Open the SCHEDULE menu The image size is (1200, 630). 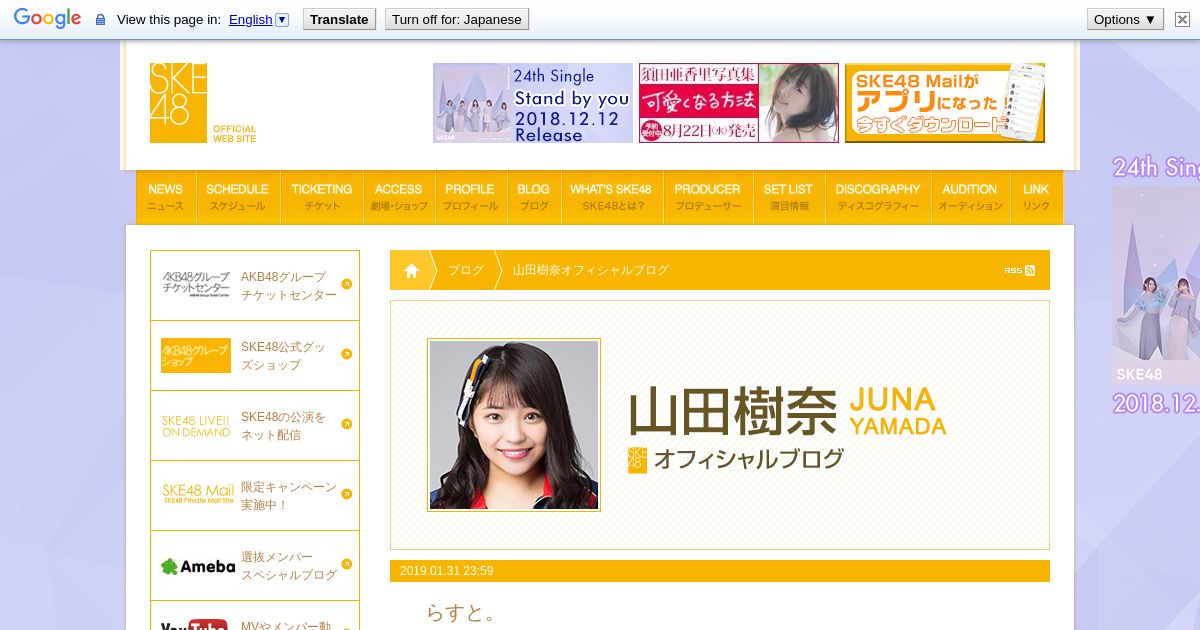tap(237, 197)
